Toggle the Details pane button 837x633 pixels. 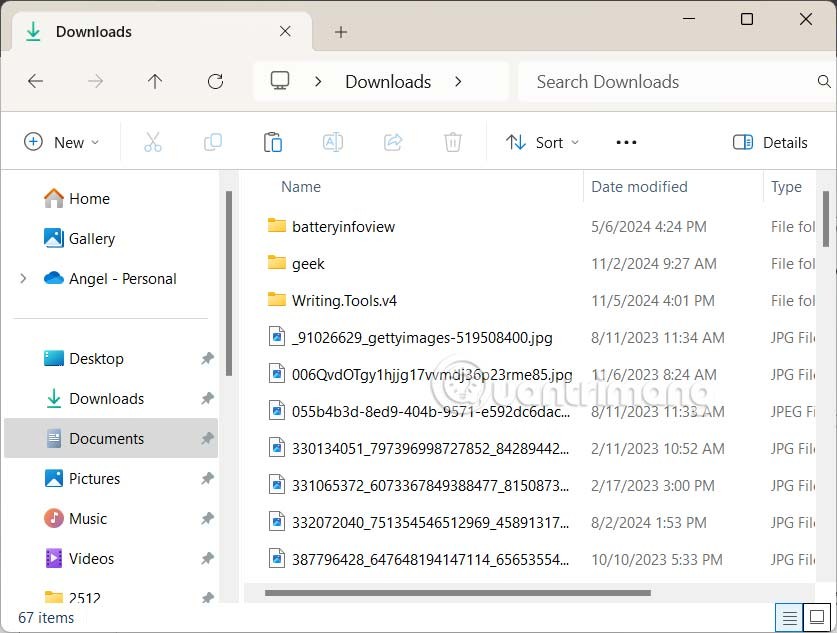pyautogui.click(x=770, y=142)
